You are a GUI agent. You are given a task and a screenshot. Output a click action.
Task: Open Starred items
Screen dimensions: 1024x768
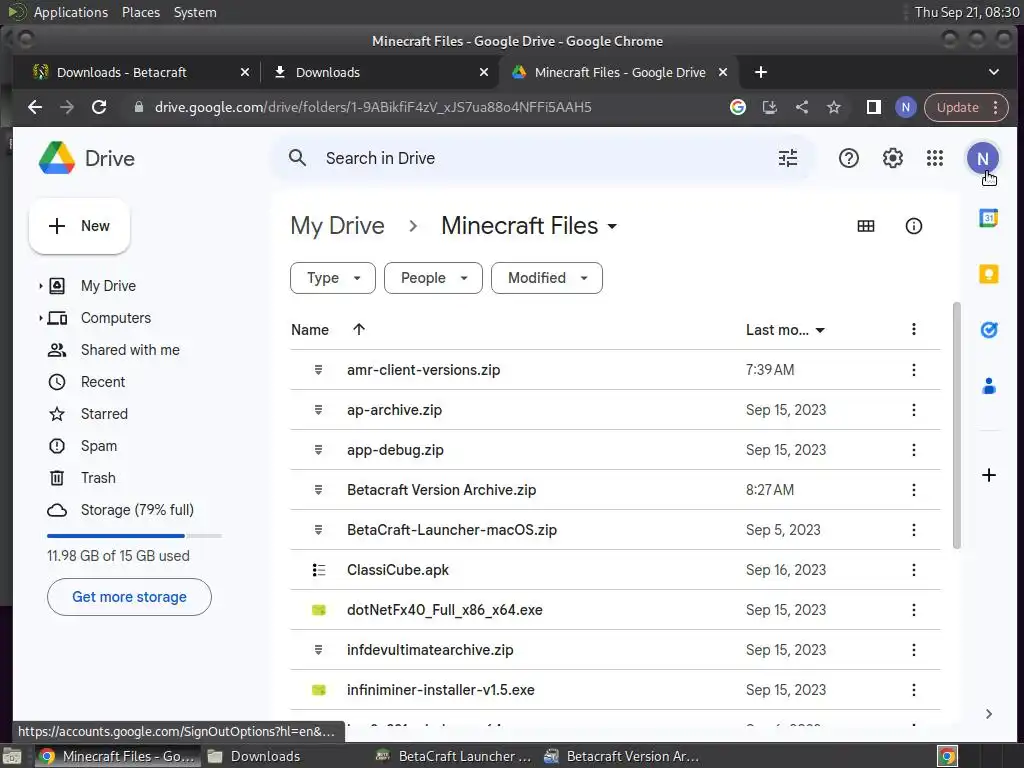pos(104,414)
